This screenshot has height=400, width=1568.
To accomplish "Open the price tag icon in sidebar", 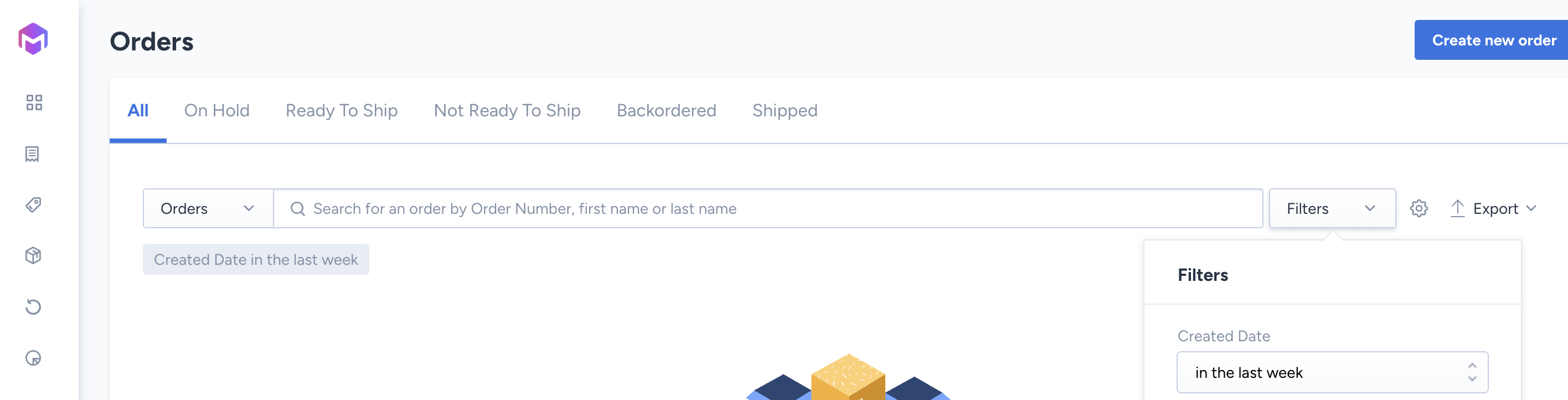I will [33, 204].
